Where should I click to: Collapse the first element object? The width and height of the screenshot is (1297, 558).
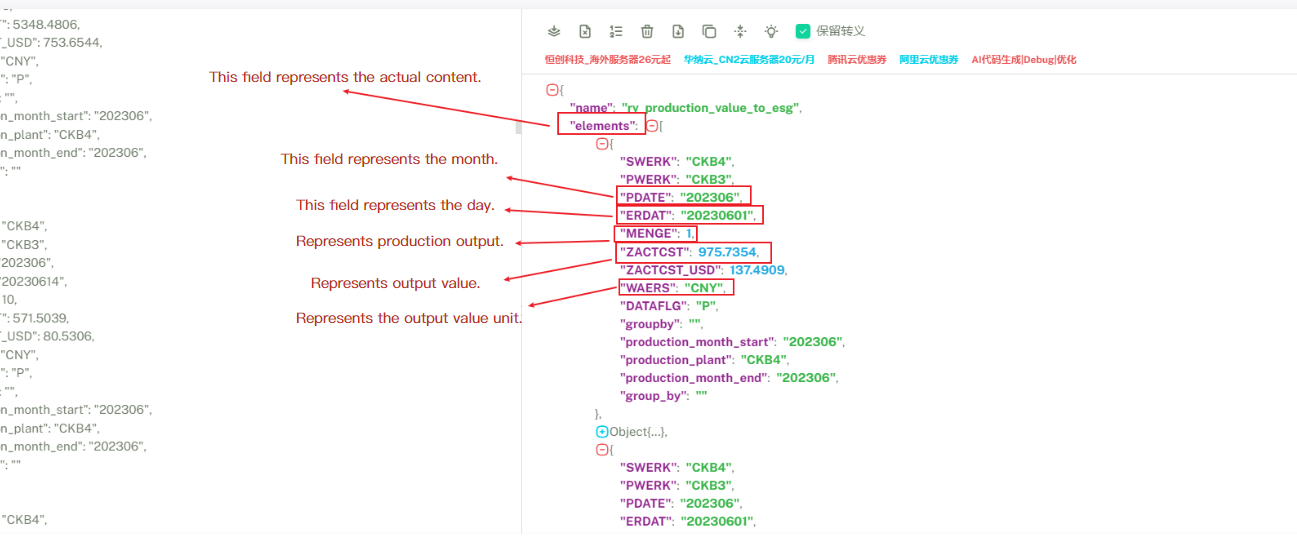(x=601, y=144)
